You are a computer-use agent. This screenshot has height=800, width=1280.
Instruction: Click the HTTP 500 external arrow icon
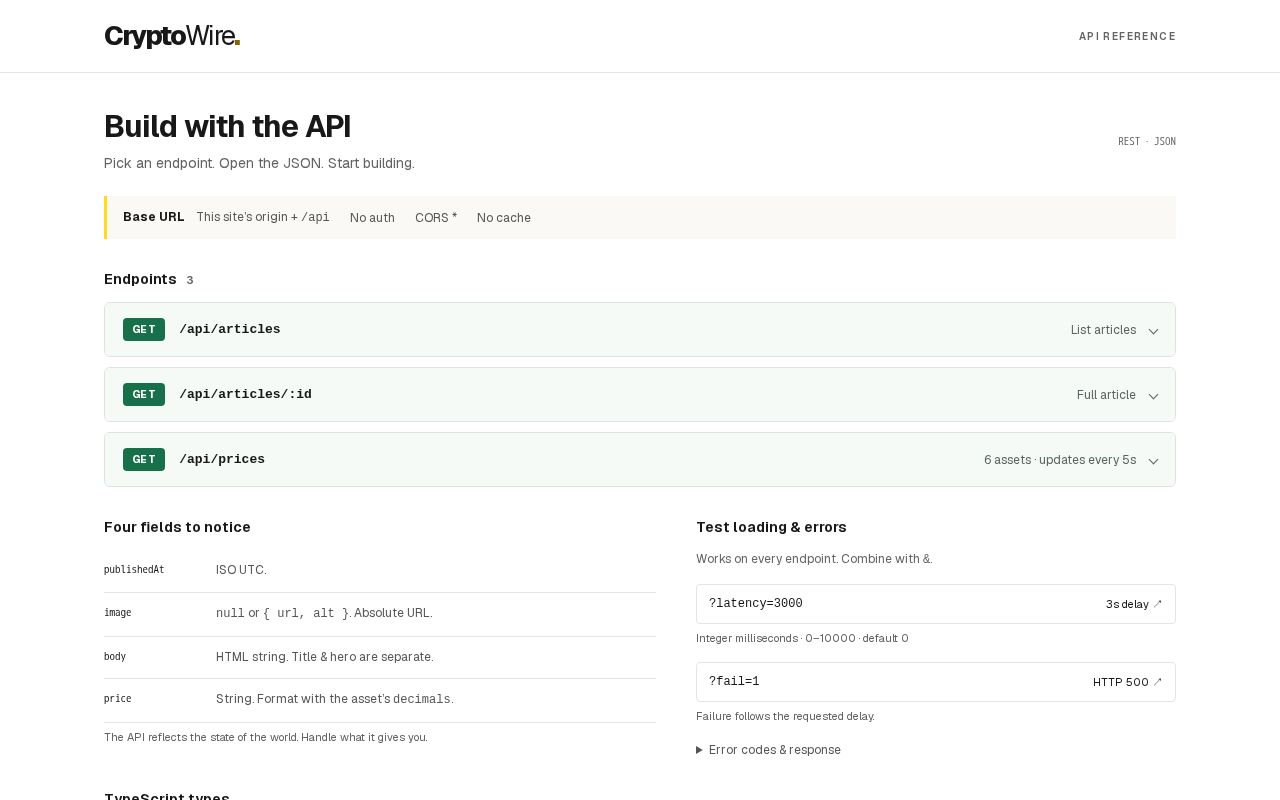coord(1158,682)
